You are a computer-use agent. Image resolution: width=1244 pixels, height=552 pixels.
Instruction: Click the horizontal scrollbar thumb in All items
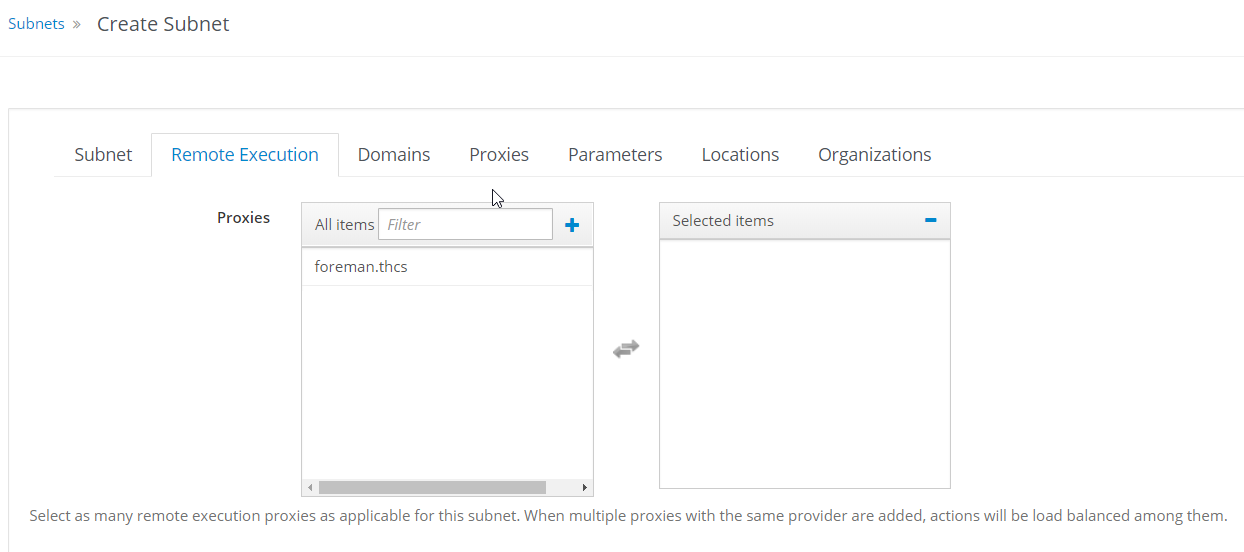pyautogui.click(x=432, y=488)
